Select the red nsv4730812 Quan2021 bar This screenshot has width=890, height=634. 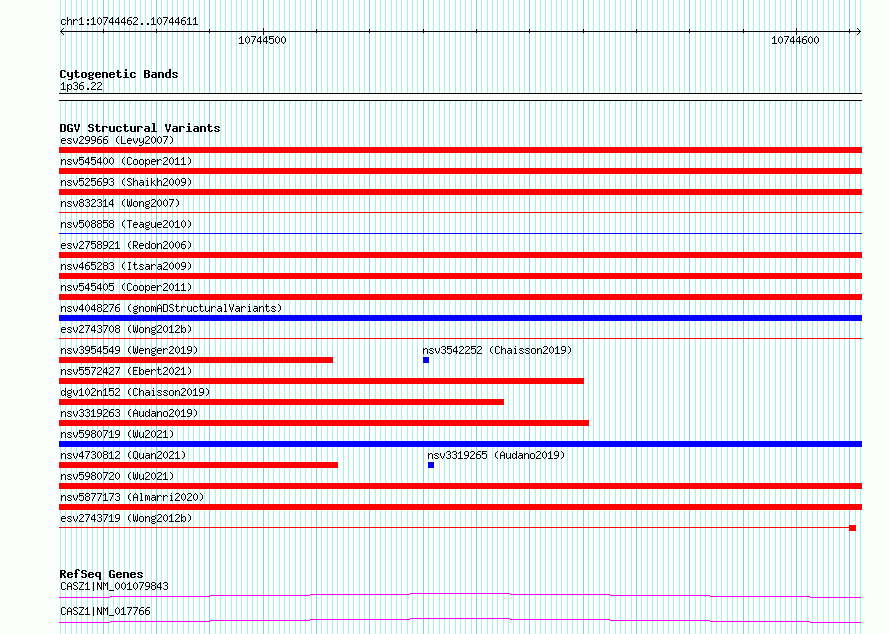click(199, 465)
